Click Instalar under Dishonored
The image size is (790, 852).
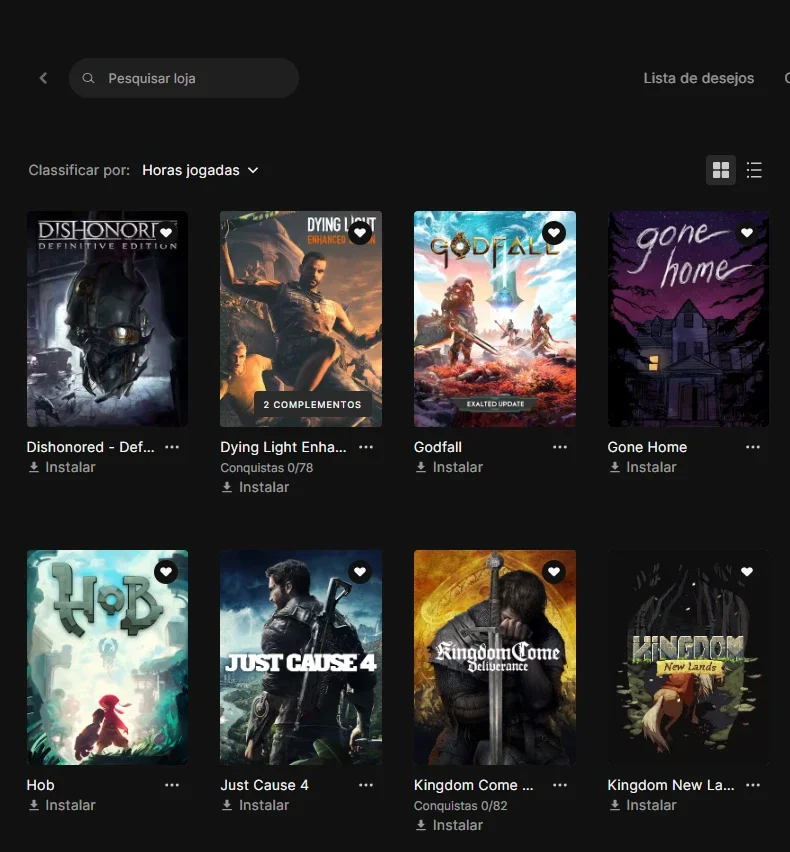[62, 467]
